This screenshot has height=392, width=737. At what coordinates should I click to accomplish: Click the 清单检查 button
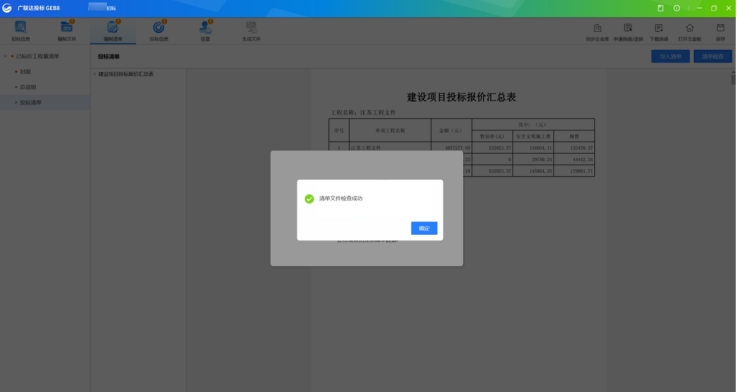tap(713, 56)
